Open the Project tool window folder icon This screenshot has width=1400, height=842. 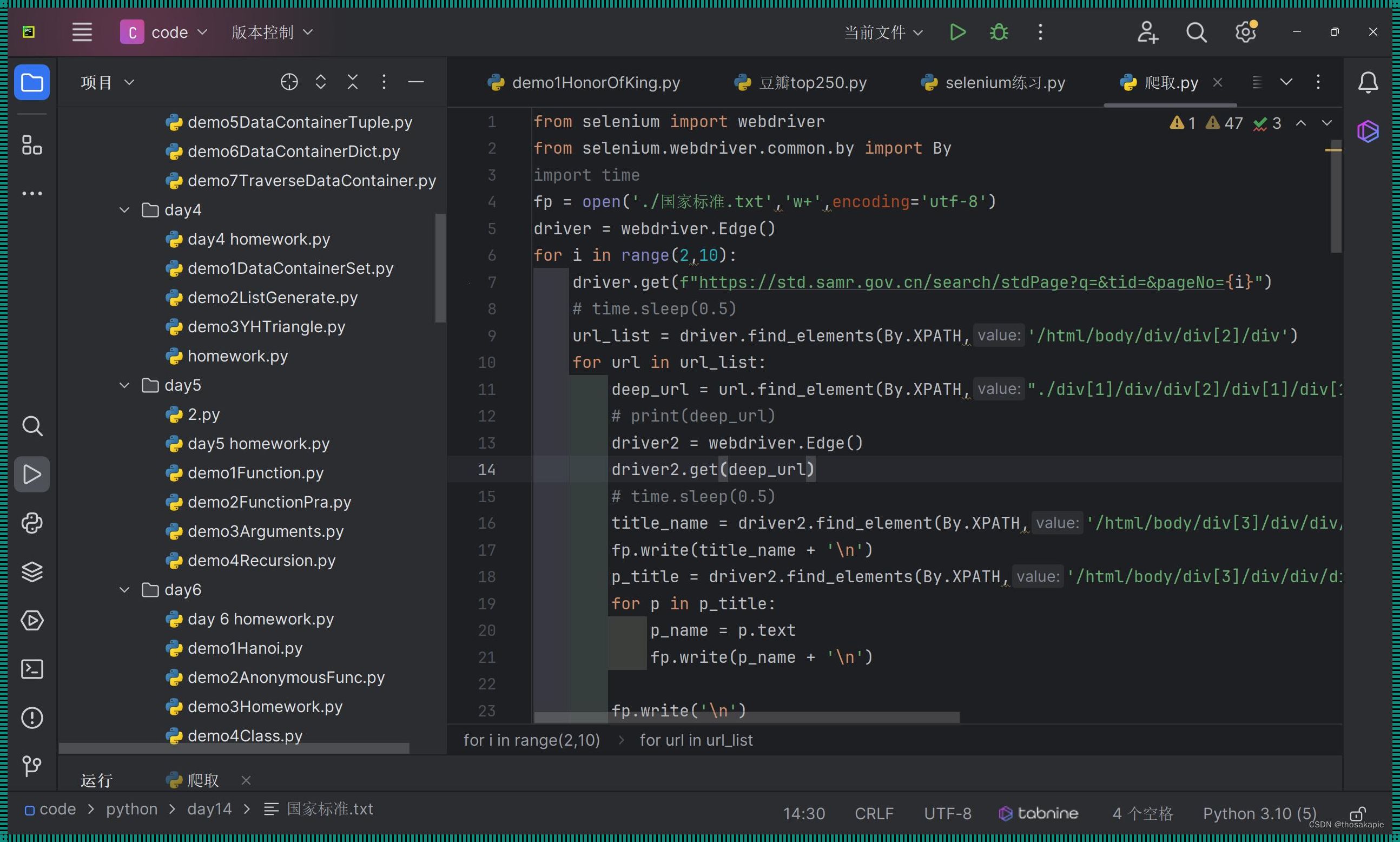(32, 83)
